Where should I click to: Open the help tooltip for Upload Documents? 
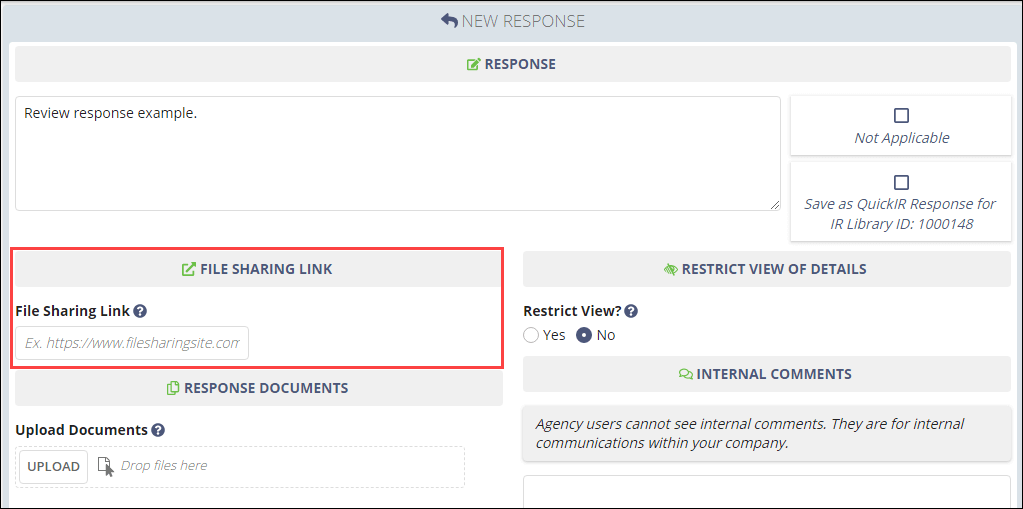click(157, 430)
